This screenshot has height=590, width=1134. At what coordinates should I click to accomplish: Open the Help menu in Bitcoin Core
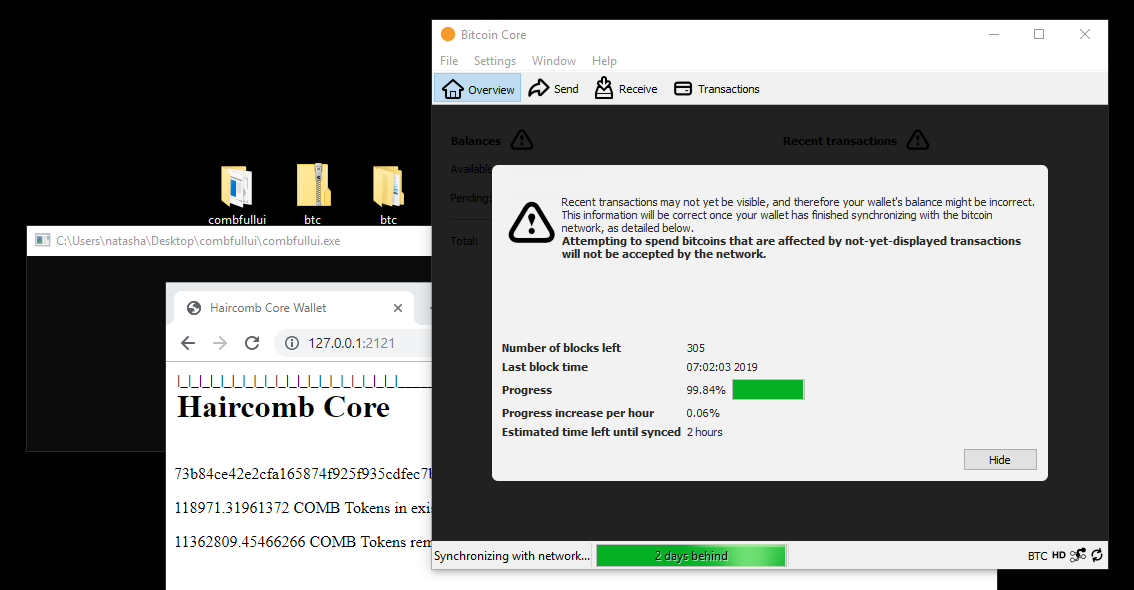click(604, 61)
